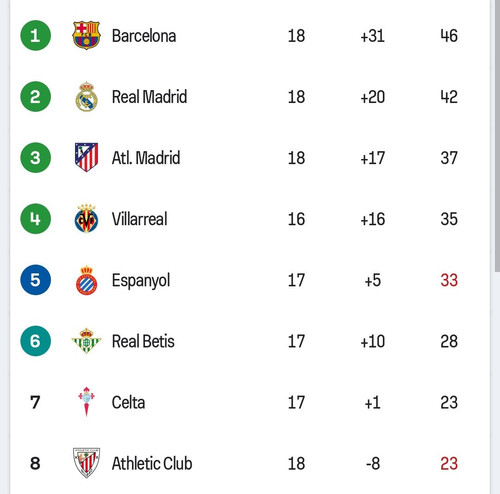The image size is (500, 494).
Task: Click the Espanyol club crest
Action: click(86, 280)
